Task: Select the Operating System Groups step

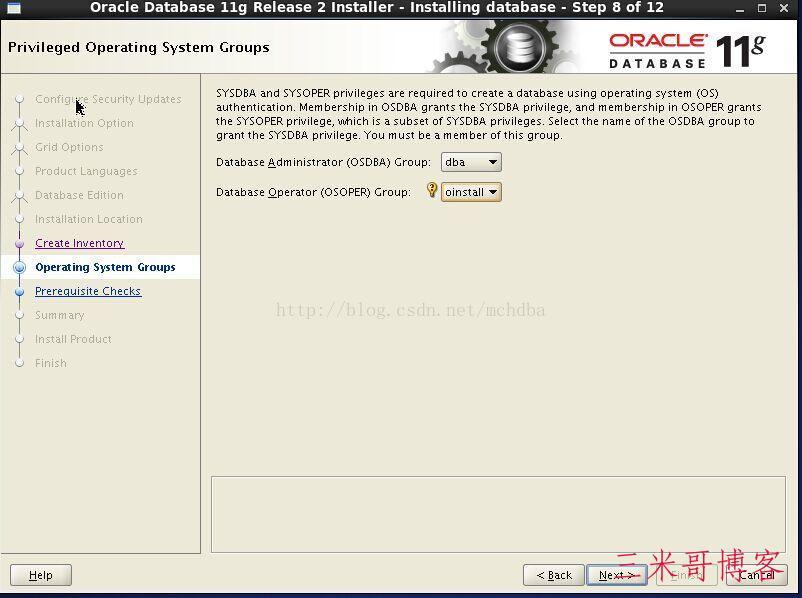Action: click(x=105, y=267)
